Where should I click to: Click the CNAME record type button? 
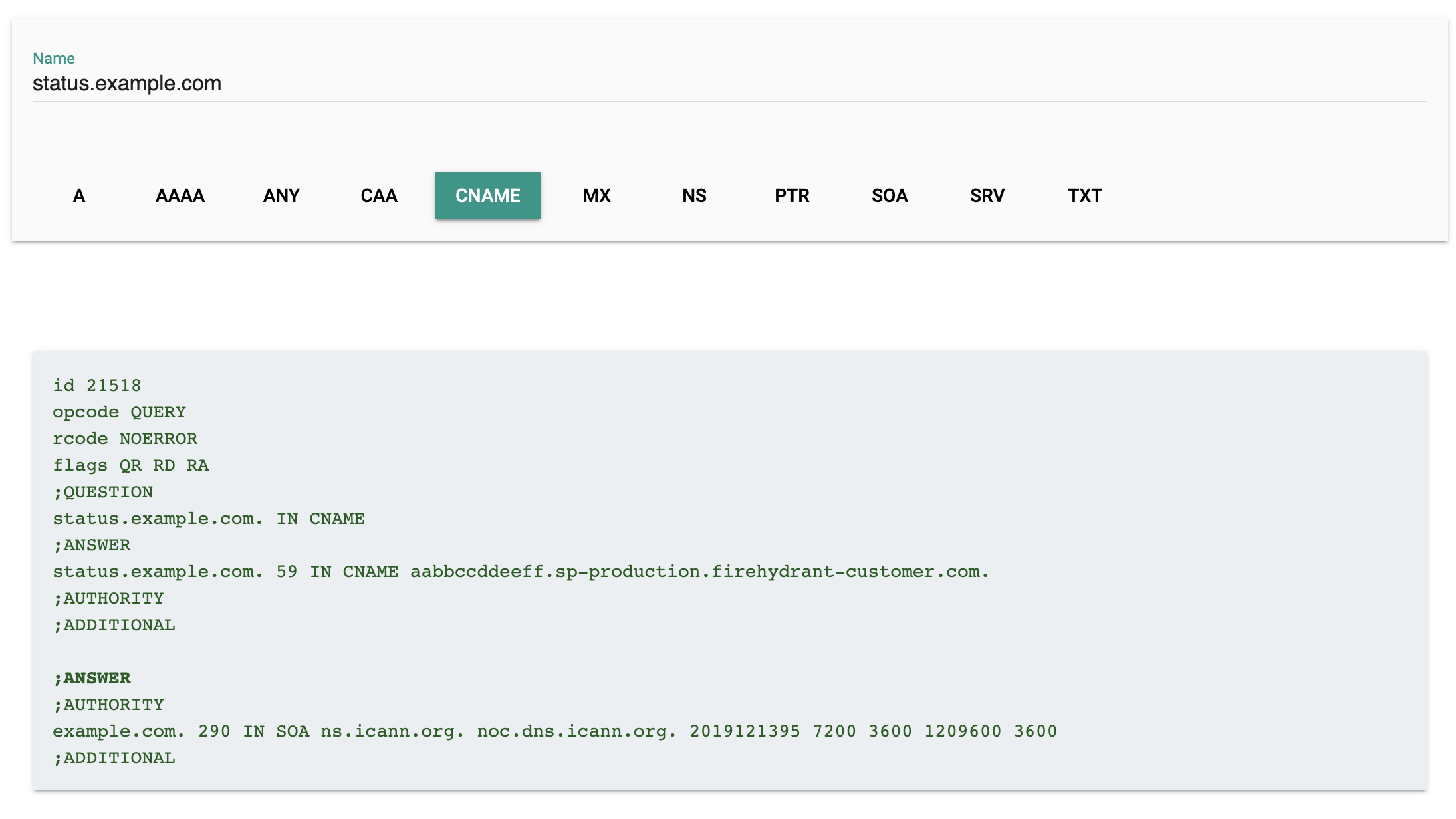click(488, 195)
